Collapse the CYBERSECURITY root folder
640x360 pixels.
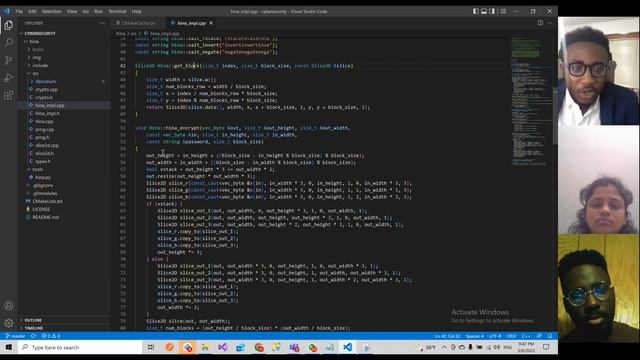(x=64, y=33)
